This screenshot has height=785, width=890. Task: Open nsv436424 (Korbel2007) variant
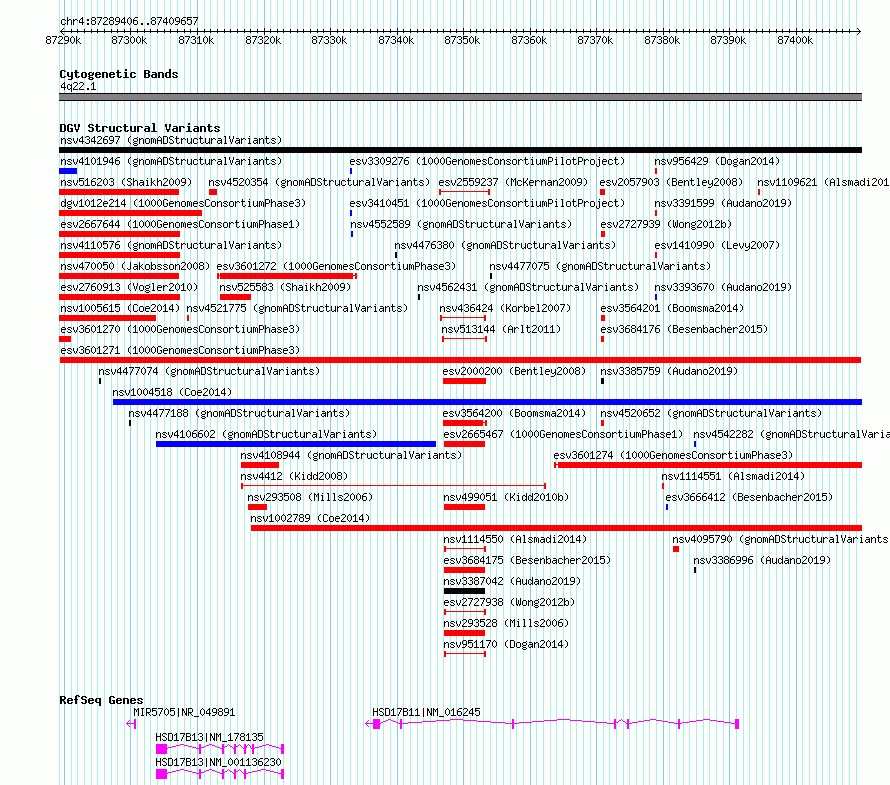coord(505,308)
